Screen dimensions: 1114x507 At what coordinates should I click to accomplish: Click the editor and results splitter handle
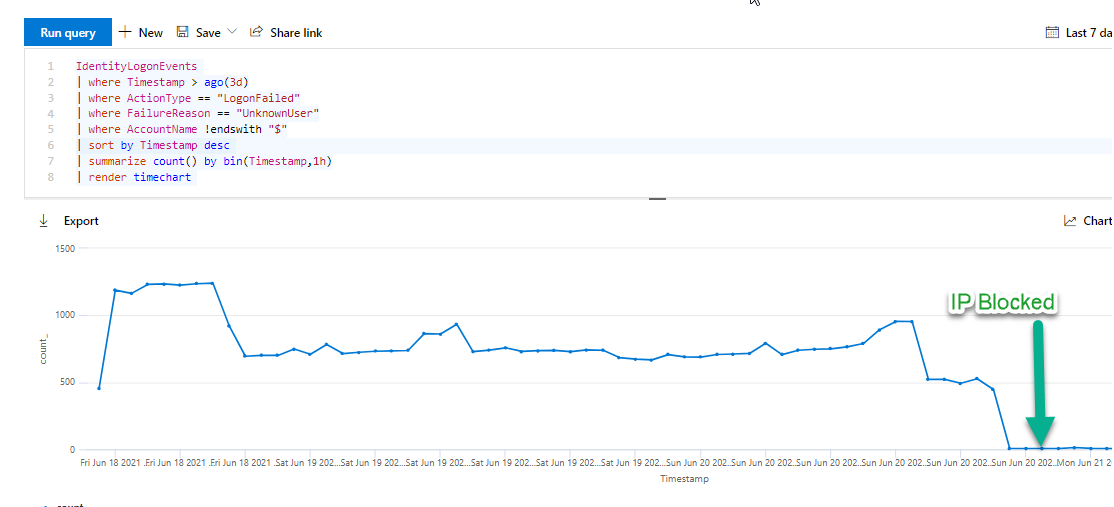[x=657, y=200]
